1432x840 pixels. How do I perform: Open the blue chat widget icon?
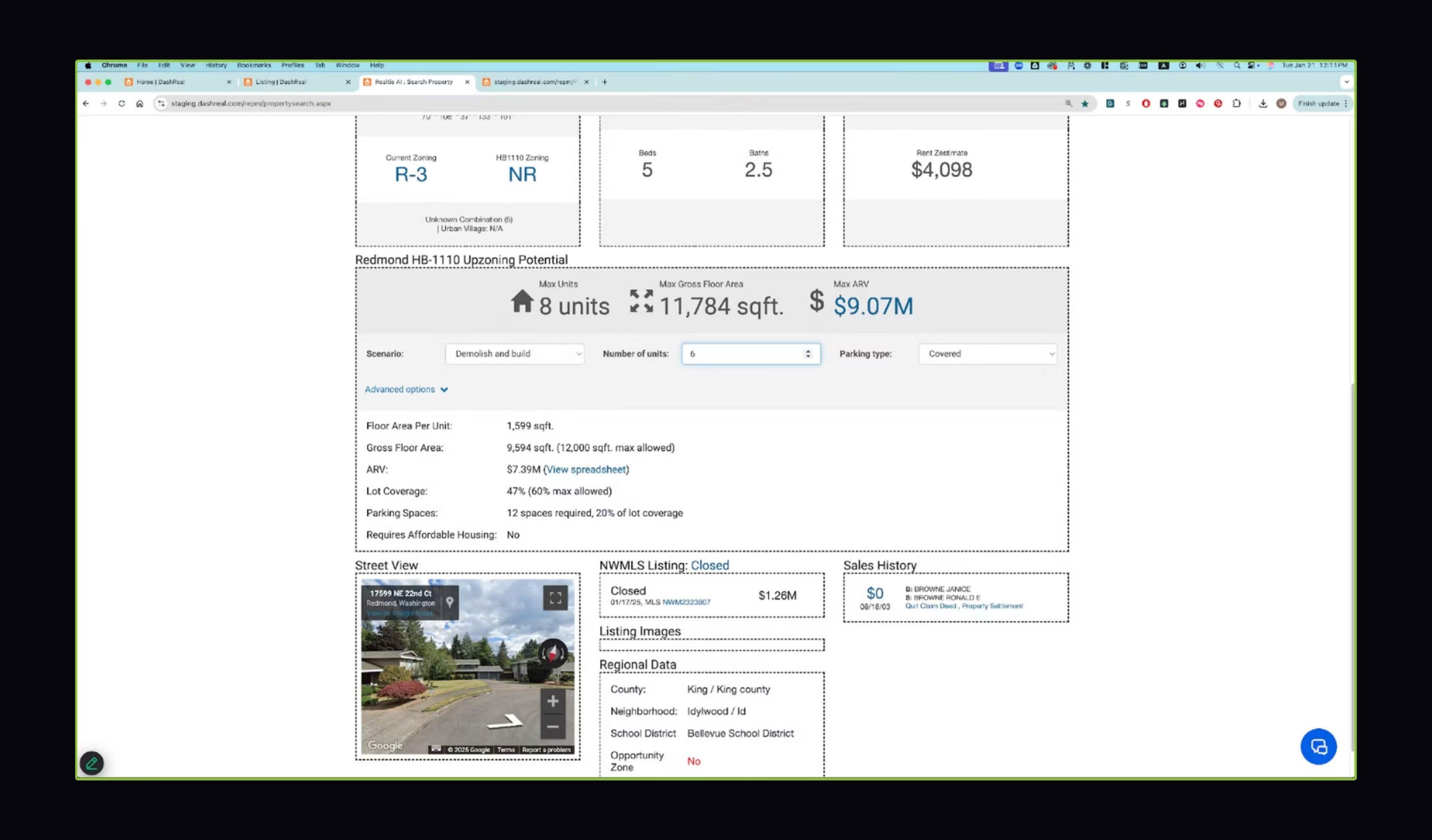click(1318, 746)
